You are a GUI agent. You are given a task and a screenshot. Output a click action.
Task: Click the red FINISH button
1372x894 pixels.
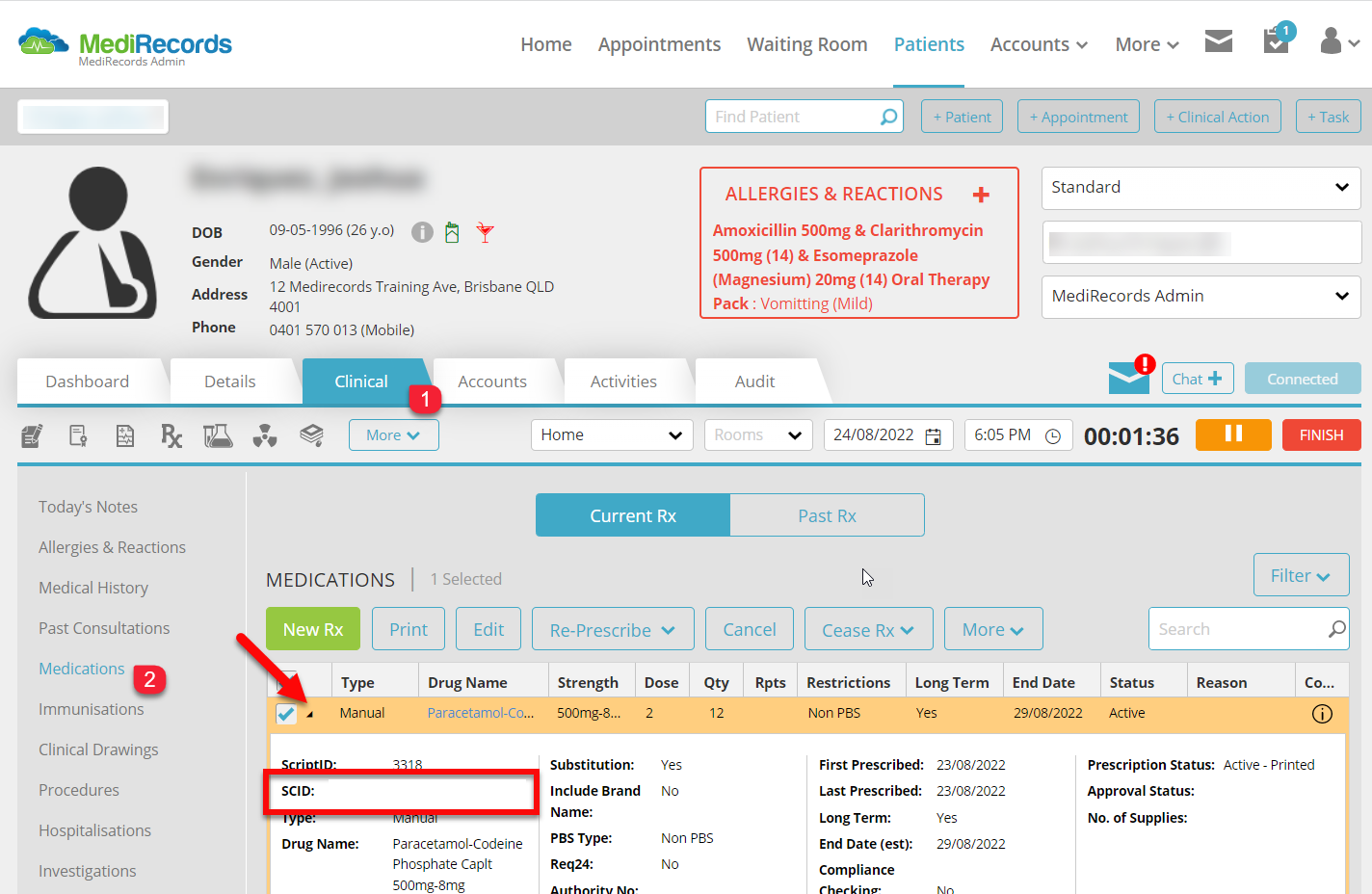1321,434
